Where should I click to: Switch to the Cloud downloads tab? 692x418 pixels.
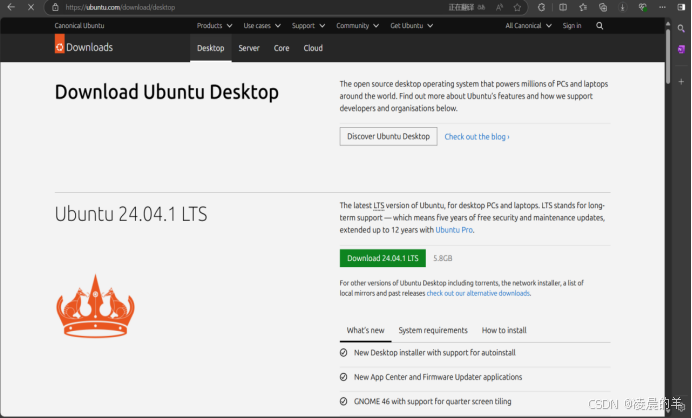[313, 48]
